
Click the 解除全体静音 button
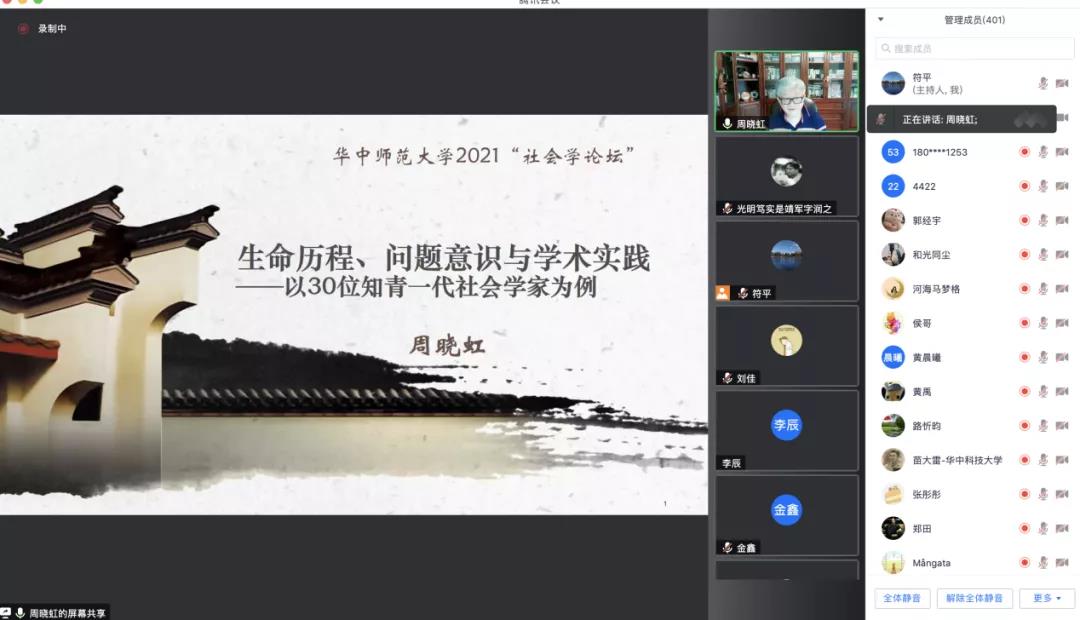pyautogui.click(x=974, y=598)
